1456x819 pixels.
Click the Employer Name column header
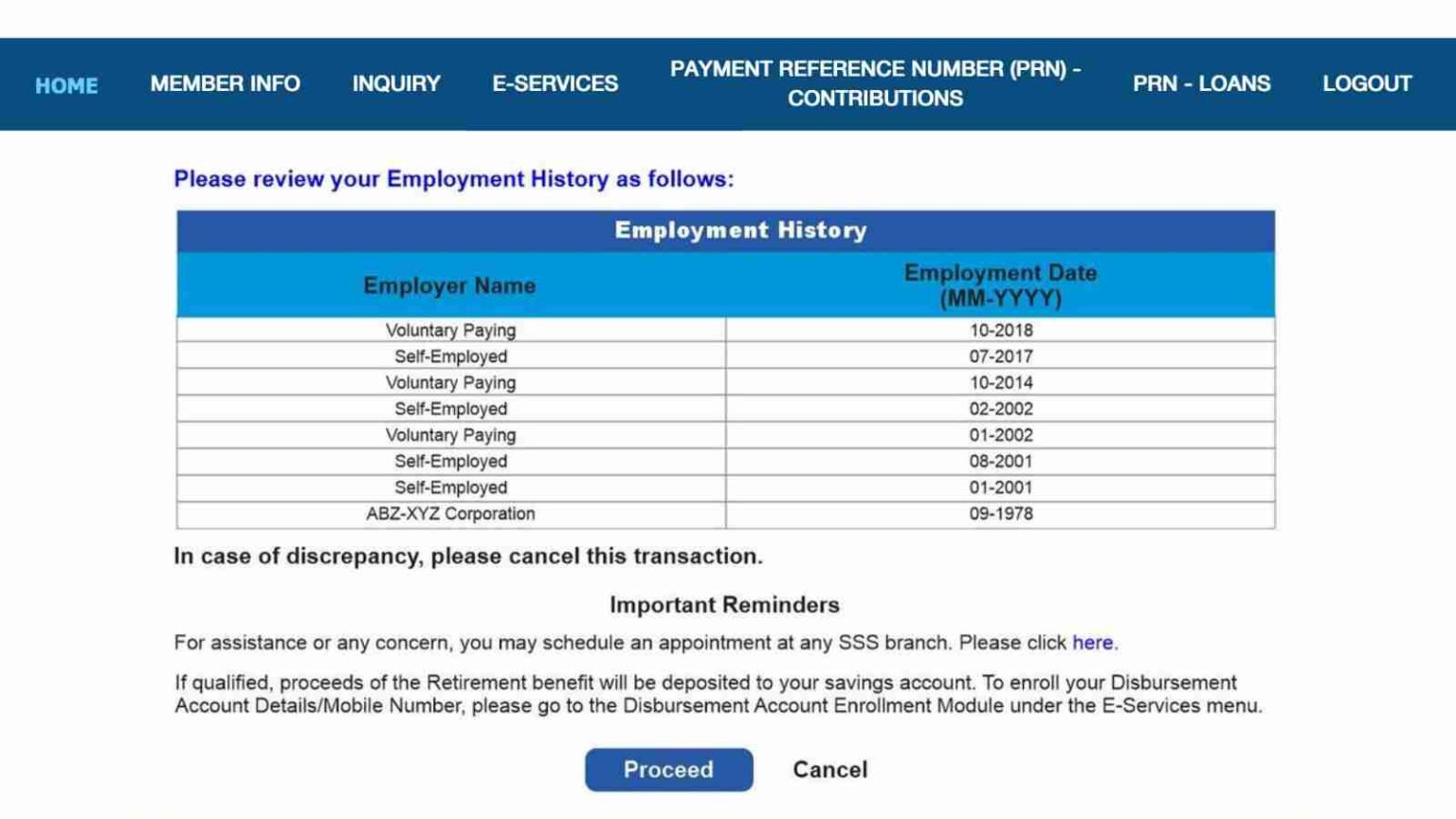pos(450,284)
